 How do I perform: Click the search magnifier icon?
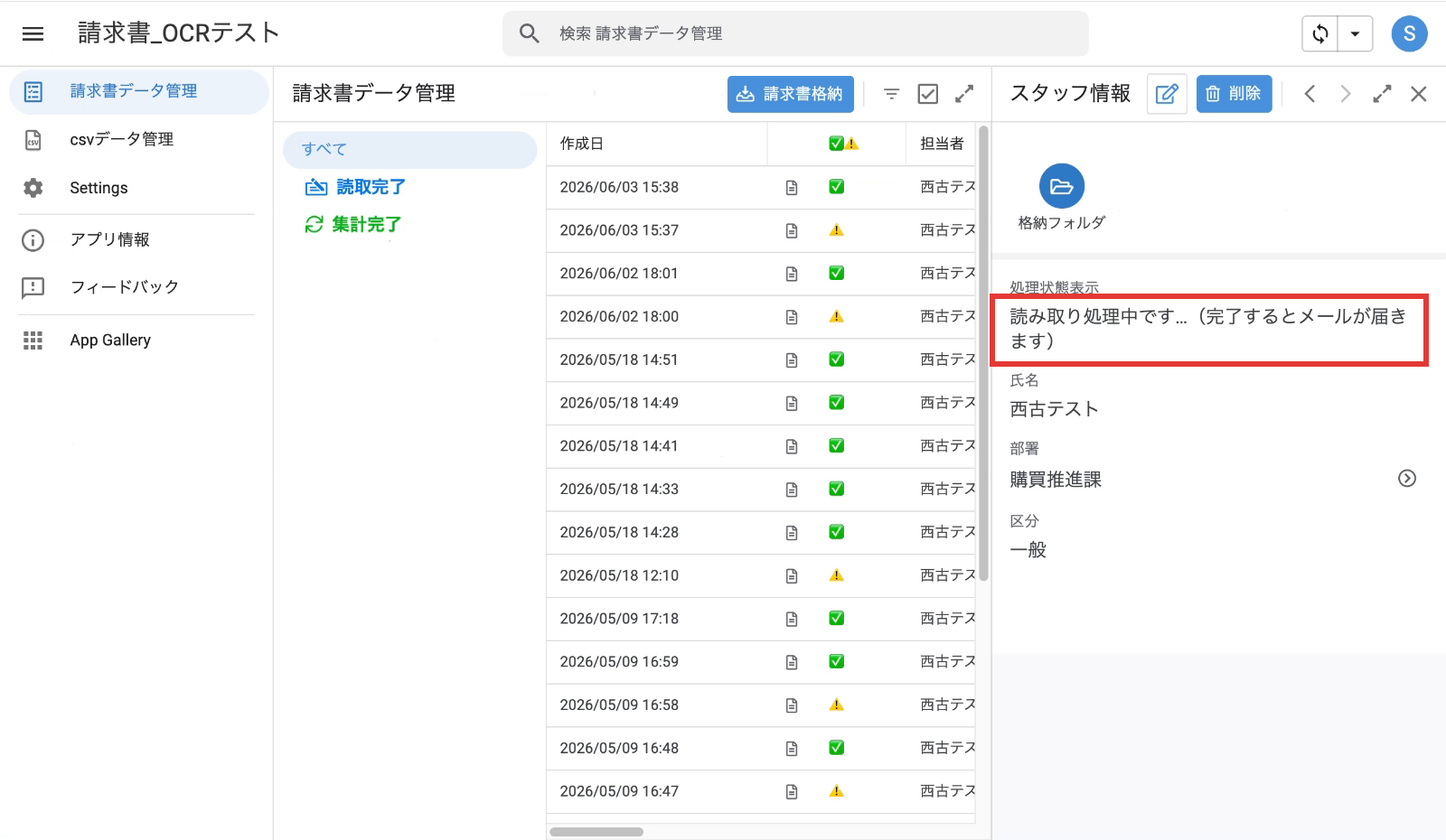530,33
